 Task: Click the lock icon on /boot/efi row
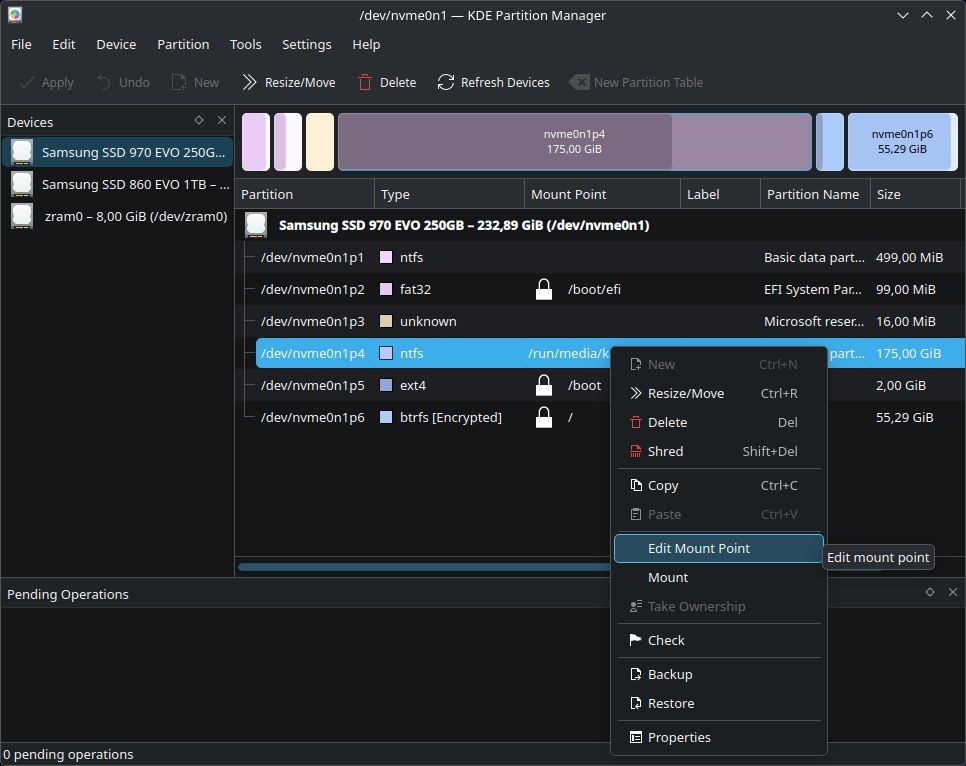coord(544,289)
